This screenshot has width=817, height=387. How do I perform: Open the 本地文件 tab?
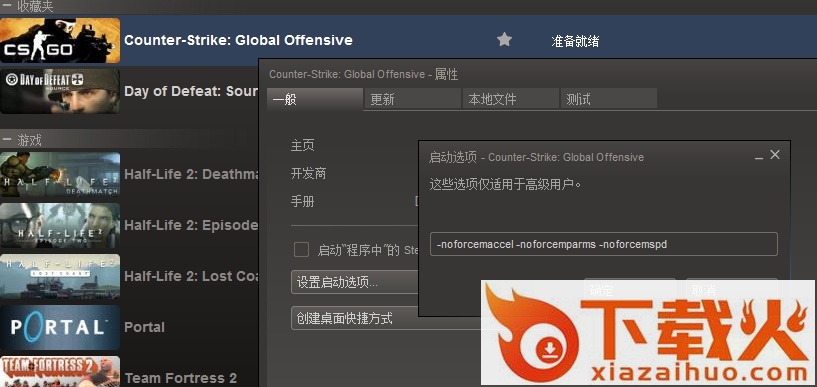[511, 99]
